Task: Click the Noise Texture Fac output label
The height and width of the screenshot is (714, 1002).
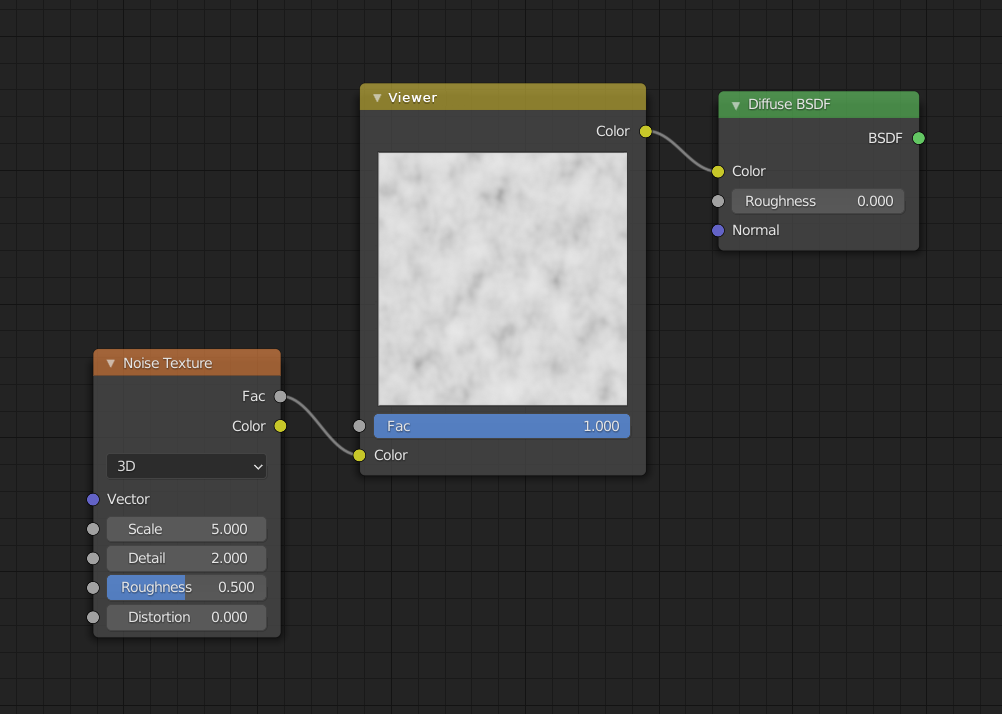Action: (253, 396)
